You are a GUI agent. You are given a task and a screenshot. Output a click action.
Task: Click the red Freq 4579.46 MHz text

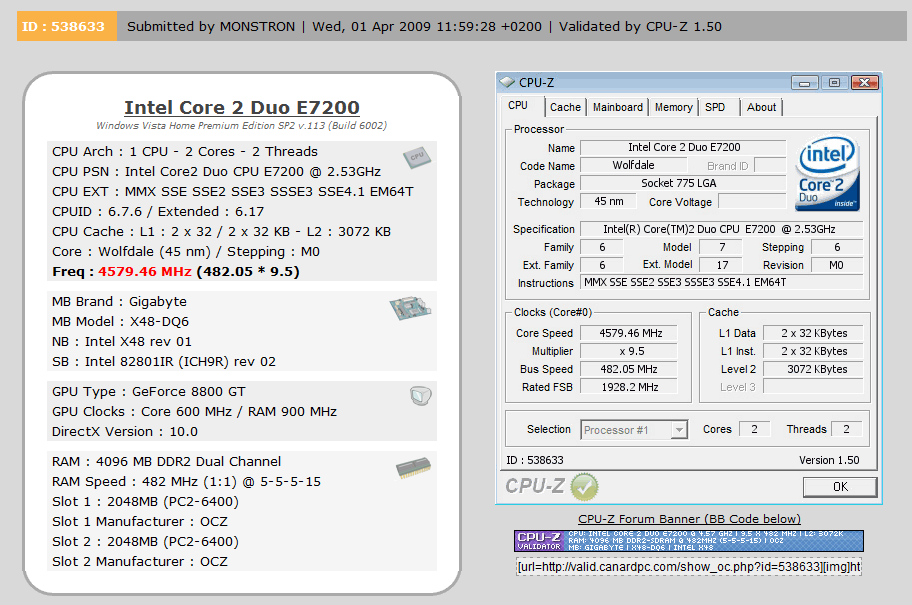pos(145,272)
